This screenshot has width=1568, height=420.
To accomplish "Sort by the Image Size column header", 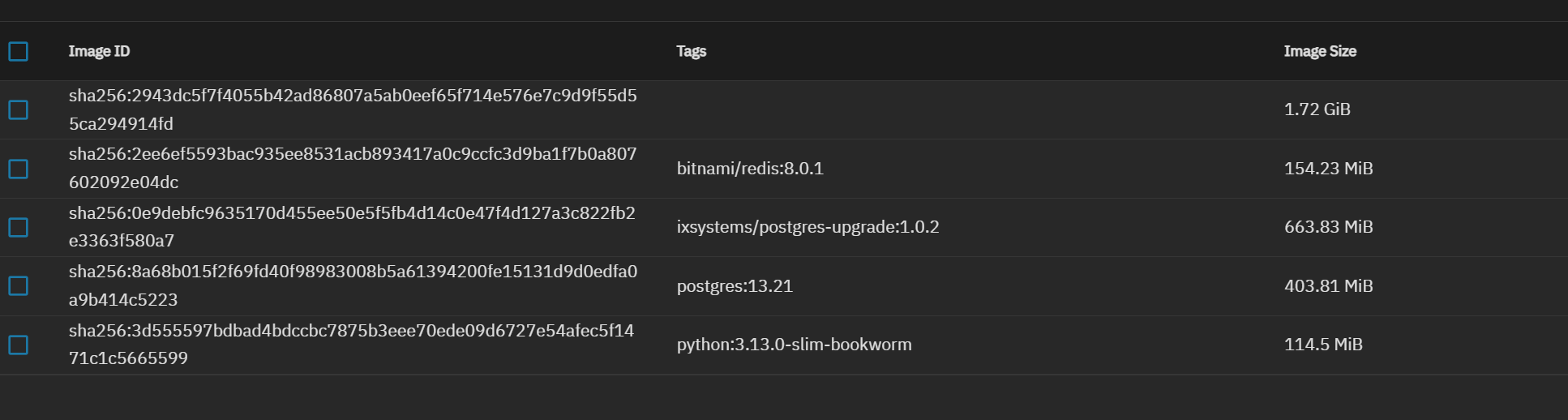I will [1320, 51].
